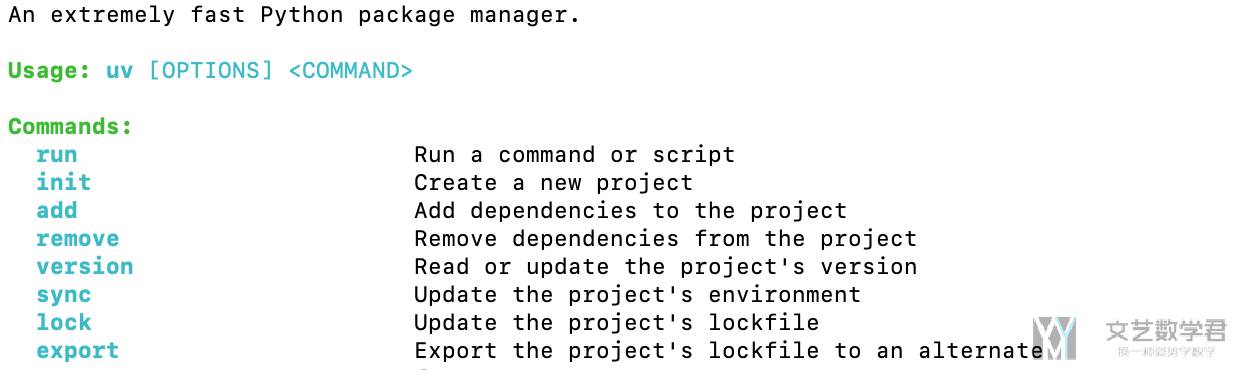This screenshot has height=370, width=1234.
Task: Click the 'lock' command entry
Action: (x=64, y=323)
